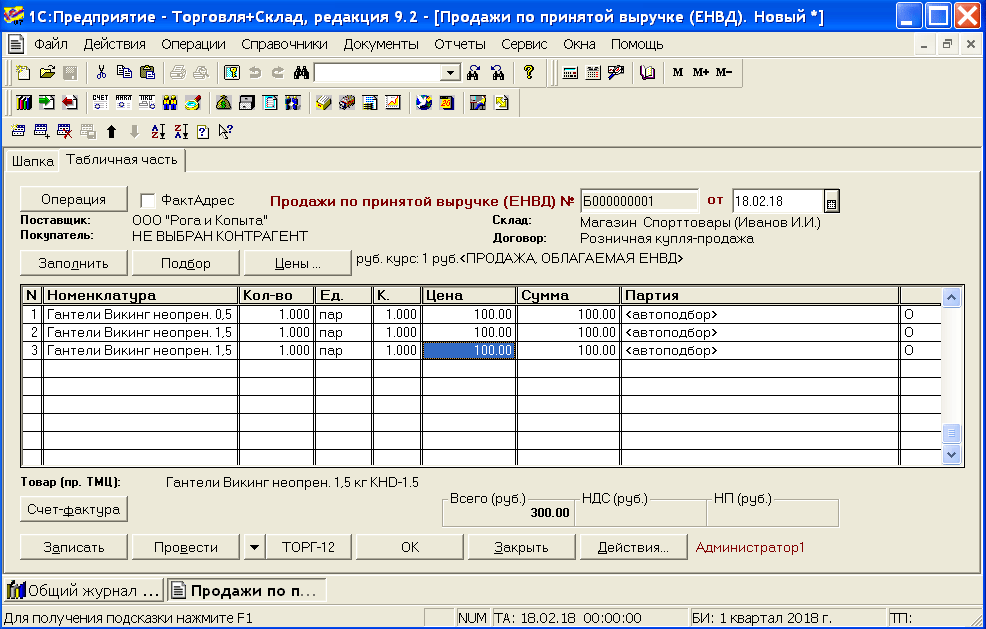Open the search text dropdown in toolbar
Image resolution: width=986 pixels, height=629 pixels.
click(450, 72)
